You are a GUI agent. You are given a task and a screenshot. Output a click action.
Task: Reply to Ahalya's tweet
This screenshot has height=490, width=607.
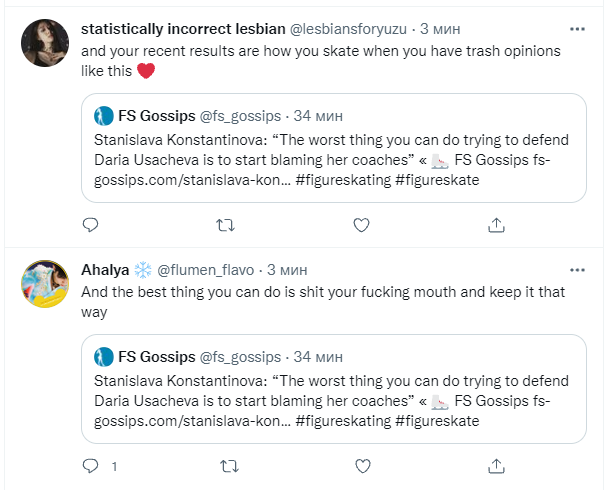click(x=89, y=465)
